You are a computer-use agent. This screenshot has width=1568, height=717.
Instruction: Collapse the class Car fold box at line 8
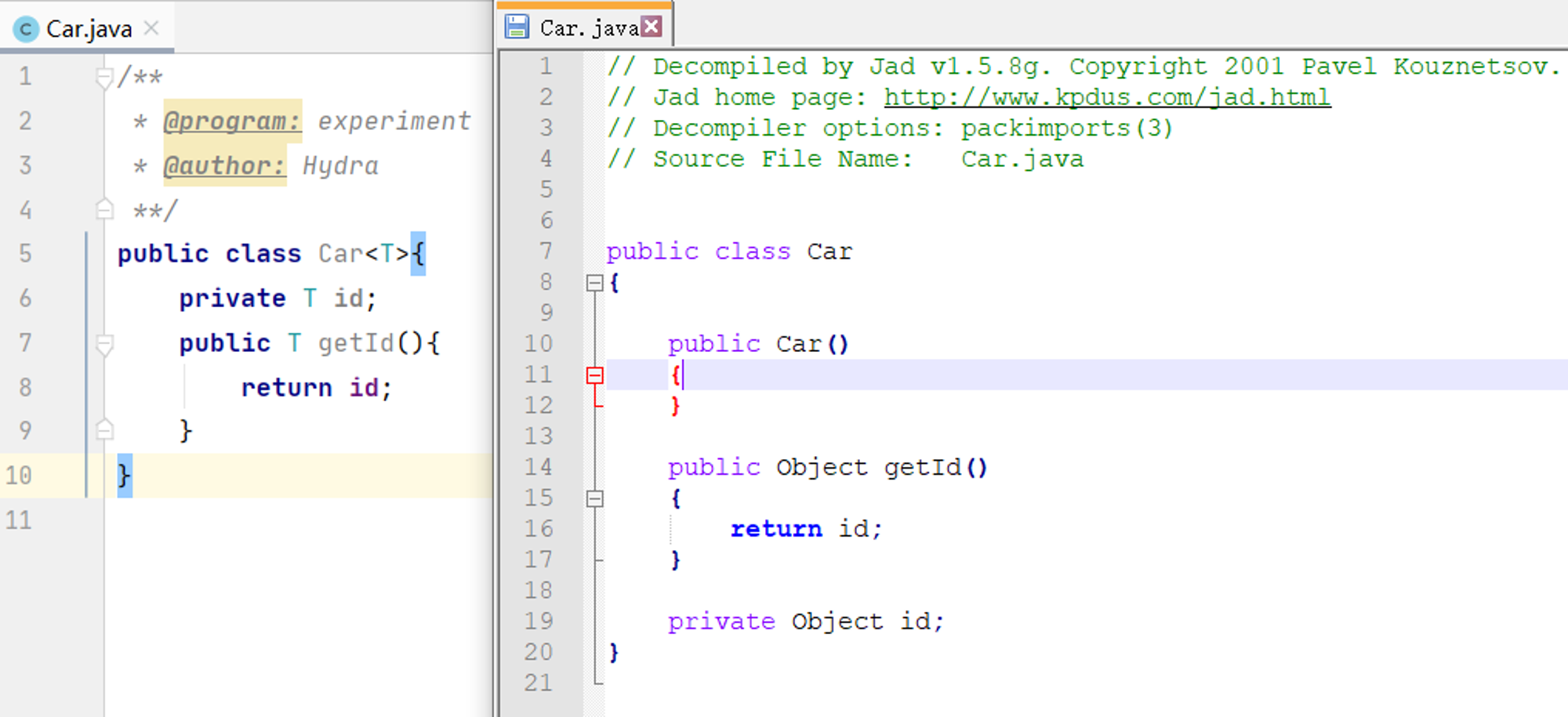click(x=595, y=283)
